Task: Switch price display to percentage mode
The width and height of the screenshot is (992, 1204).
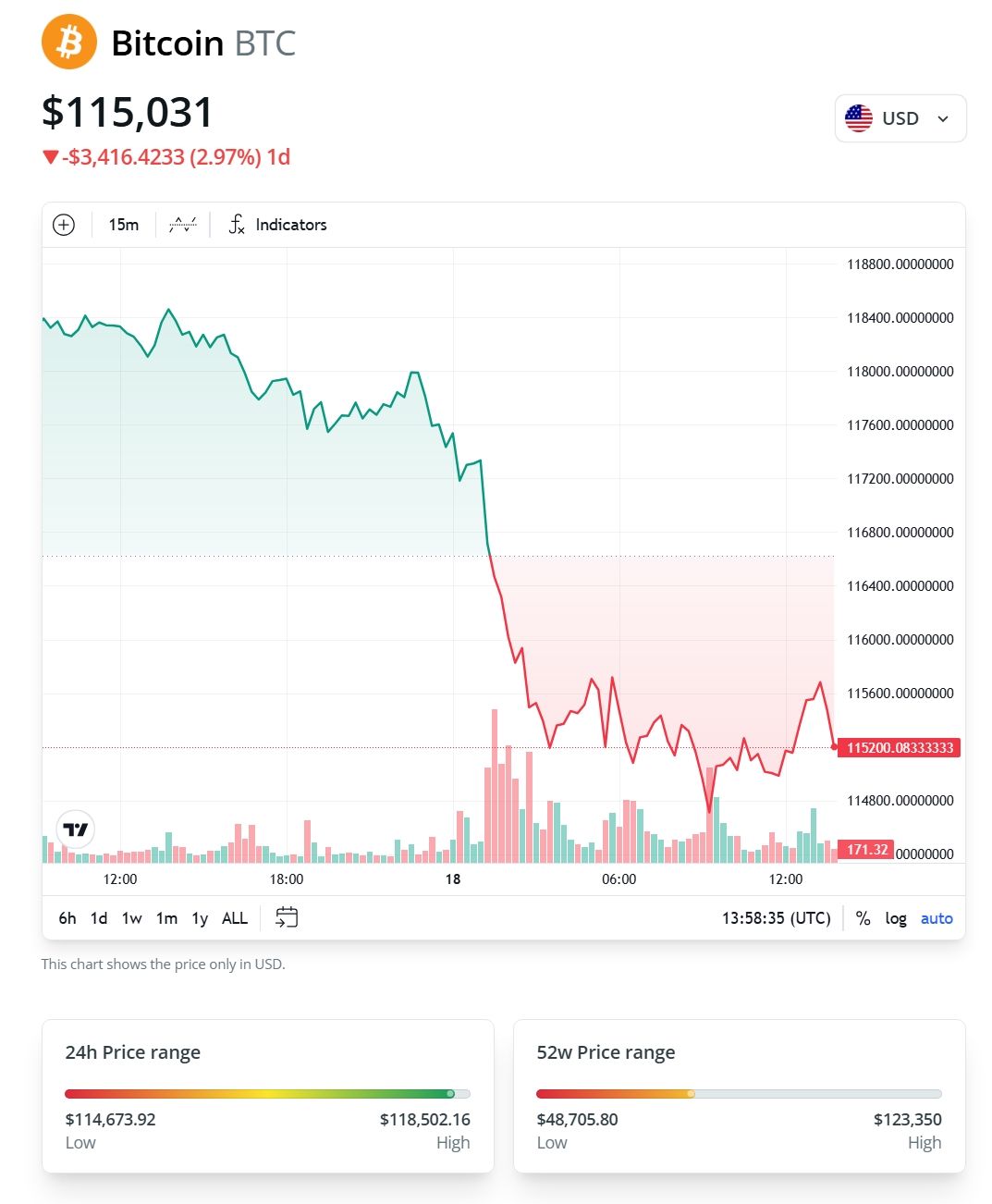Action: point(863,917)
